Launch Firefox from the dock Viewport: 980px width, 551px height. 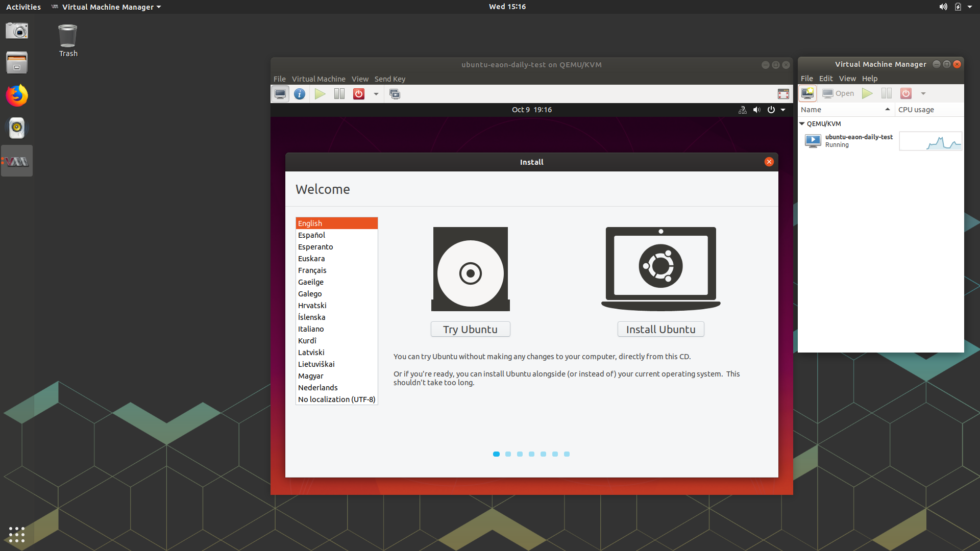coord(17,96)
